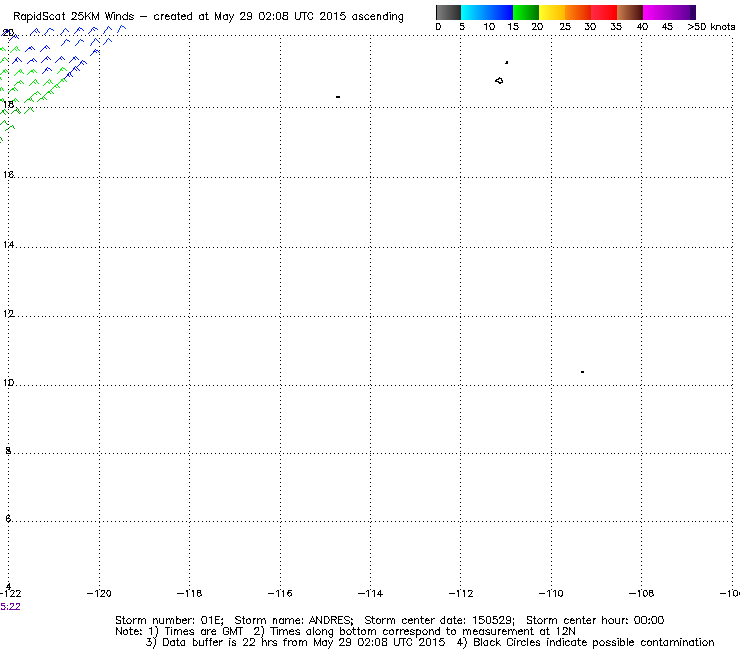Click 'Storm center date: 150529;' text

coord(439,620)
